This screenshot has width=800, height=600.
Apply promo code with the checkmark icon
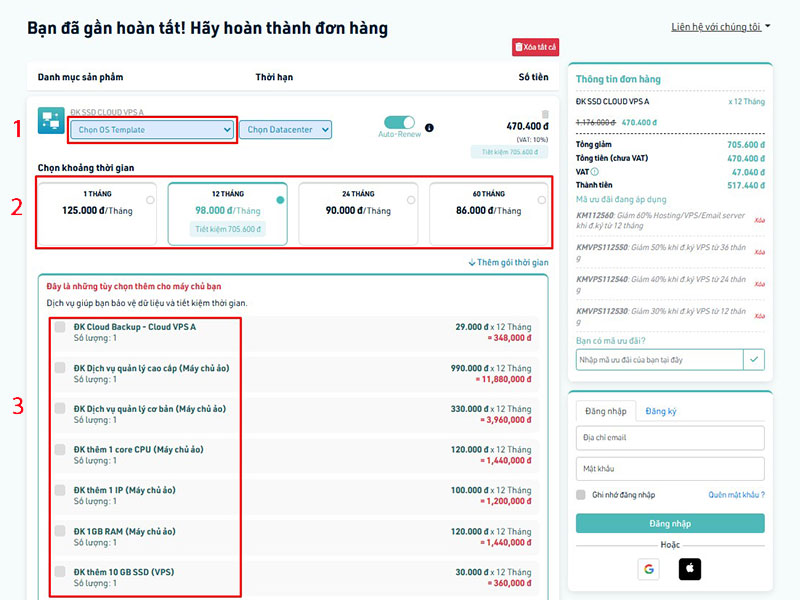coord(754,359)
